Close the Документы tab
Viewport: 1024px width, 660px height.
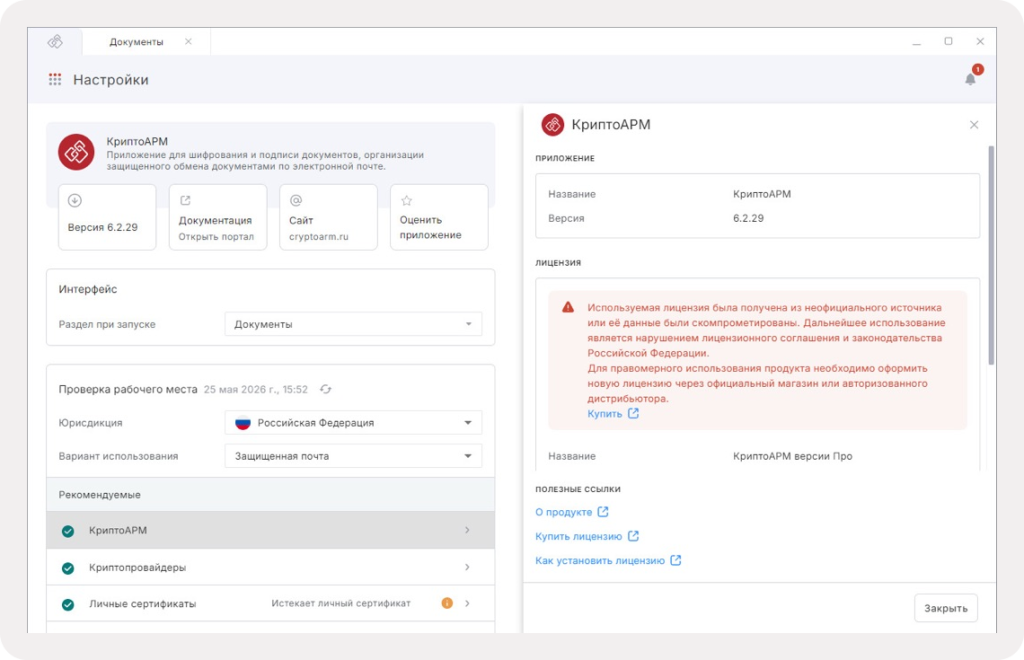[x=188, y=42]
